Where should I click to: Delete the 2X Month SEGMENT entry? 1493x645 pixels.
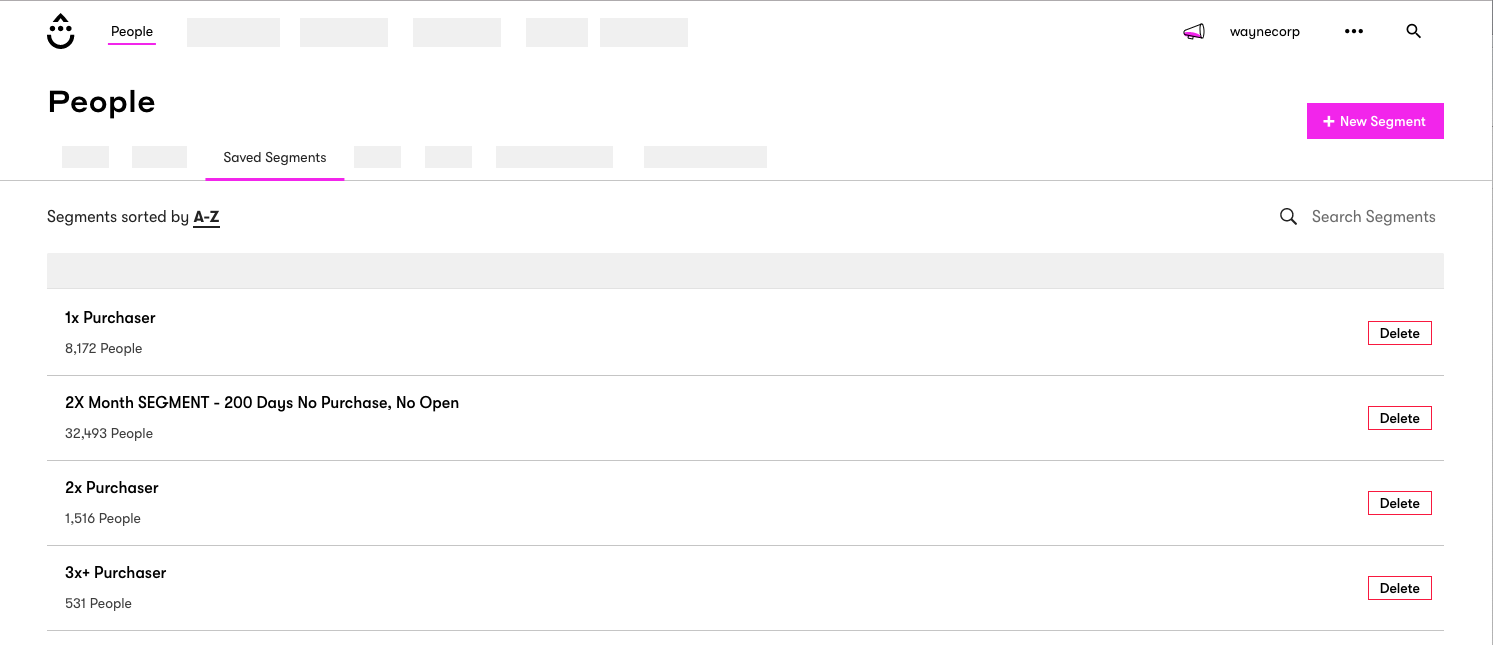[1399, 417]
